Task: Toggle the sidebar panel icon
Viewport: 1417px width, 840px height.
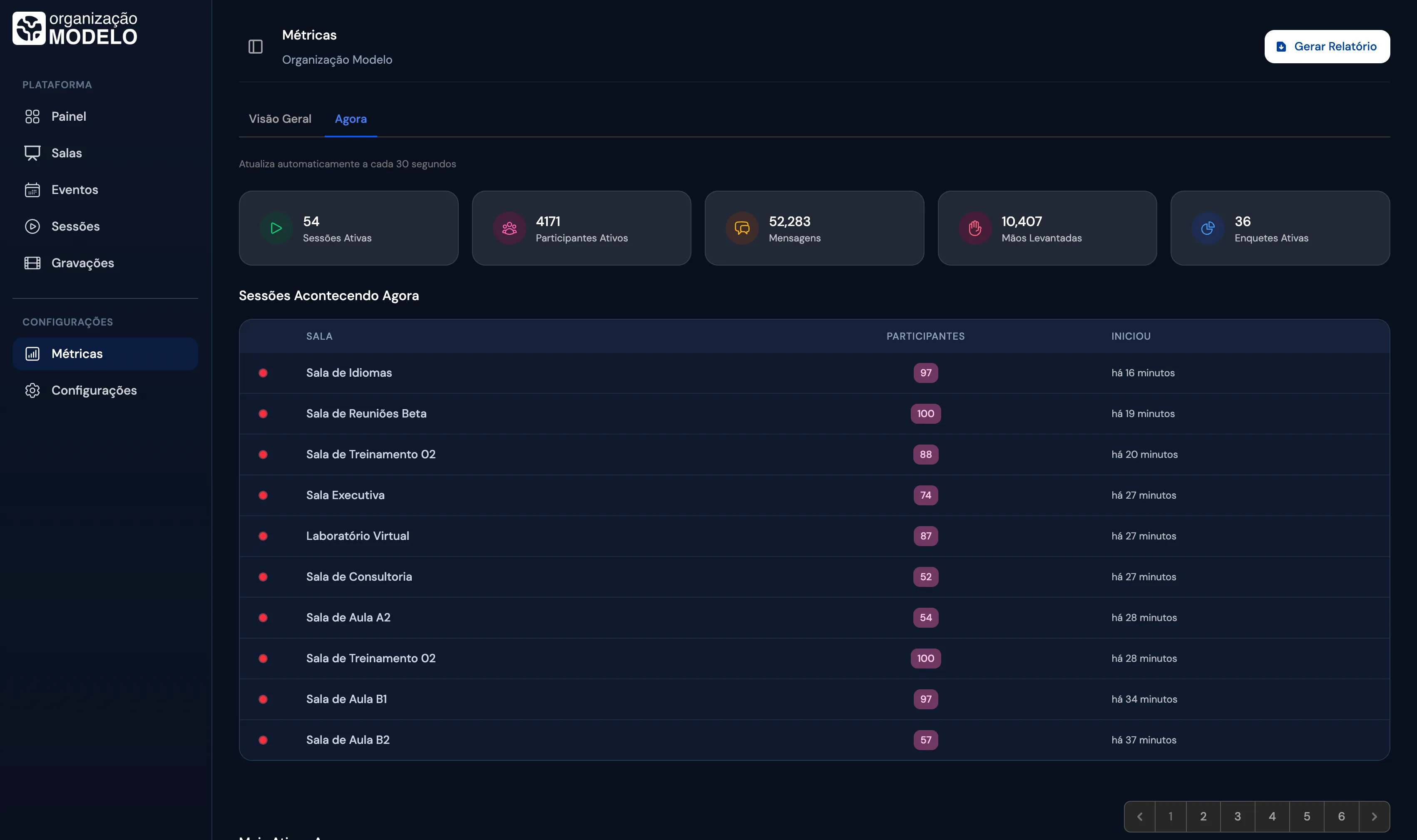Action: coord(255,47)
